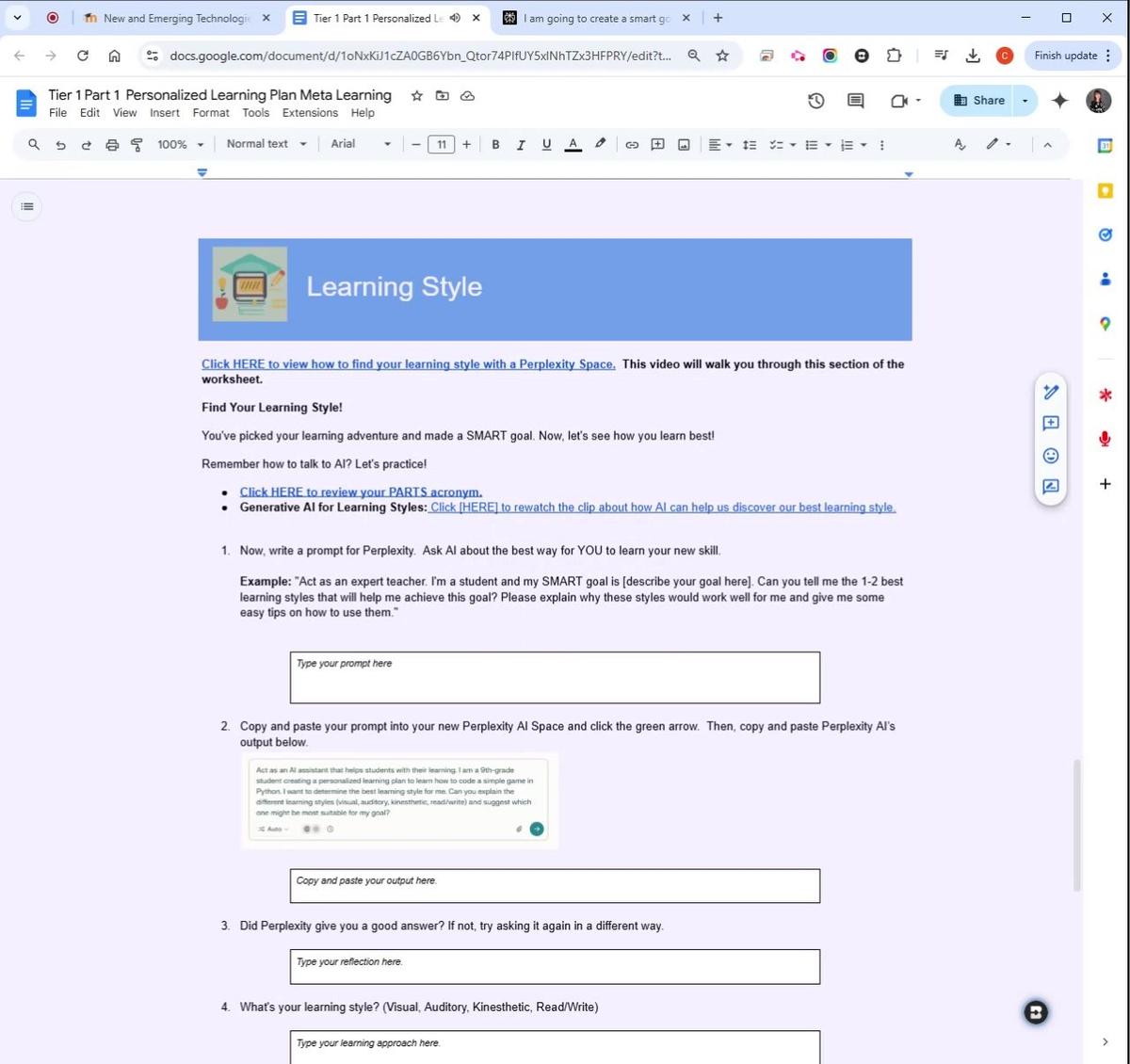This screenshot has width=1130, height=1064.
Task: Star this document title
Action: click(416, 95)
